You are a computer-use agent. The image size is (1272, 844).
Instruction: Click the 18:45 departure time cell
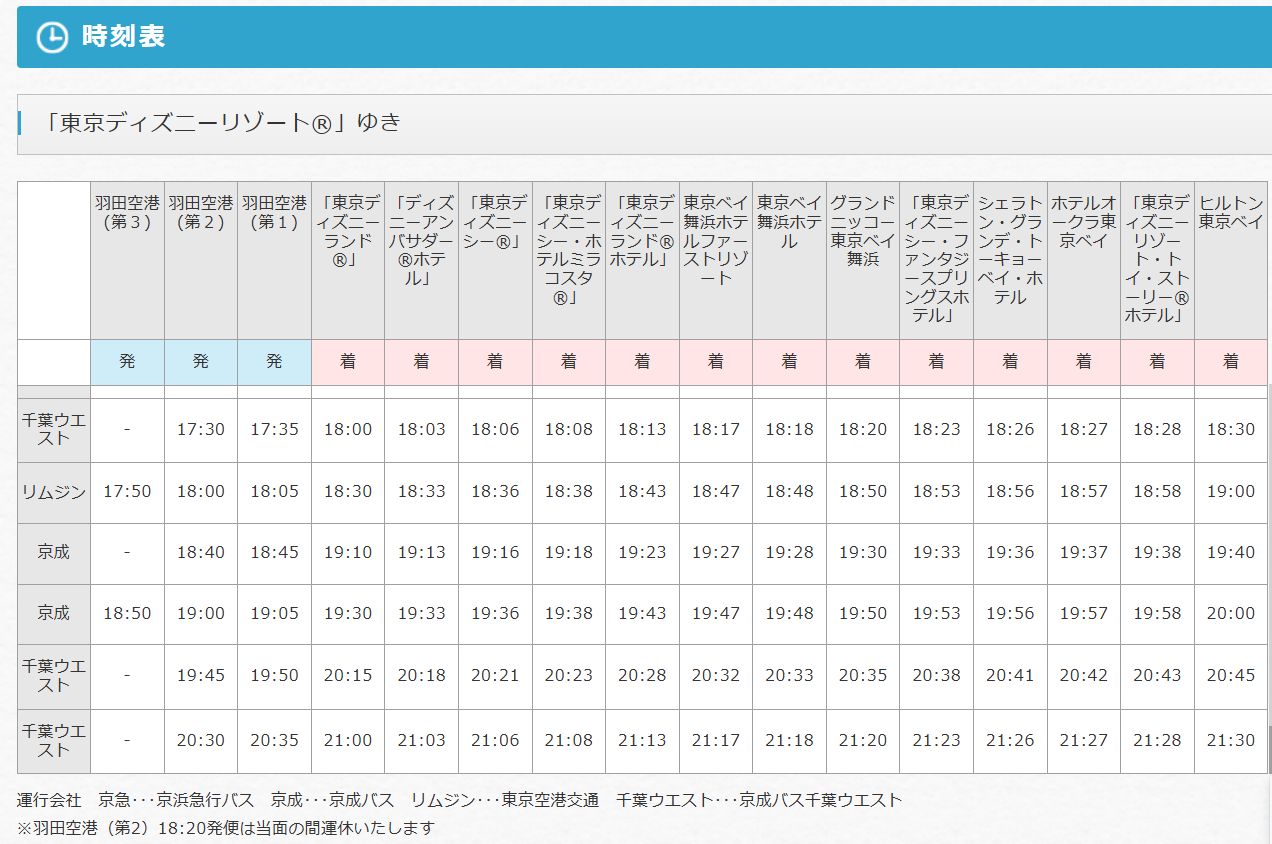tap(275, 553)
